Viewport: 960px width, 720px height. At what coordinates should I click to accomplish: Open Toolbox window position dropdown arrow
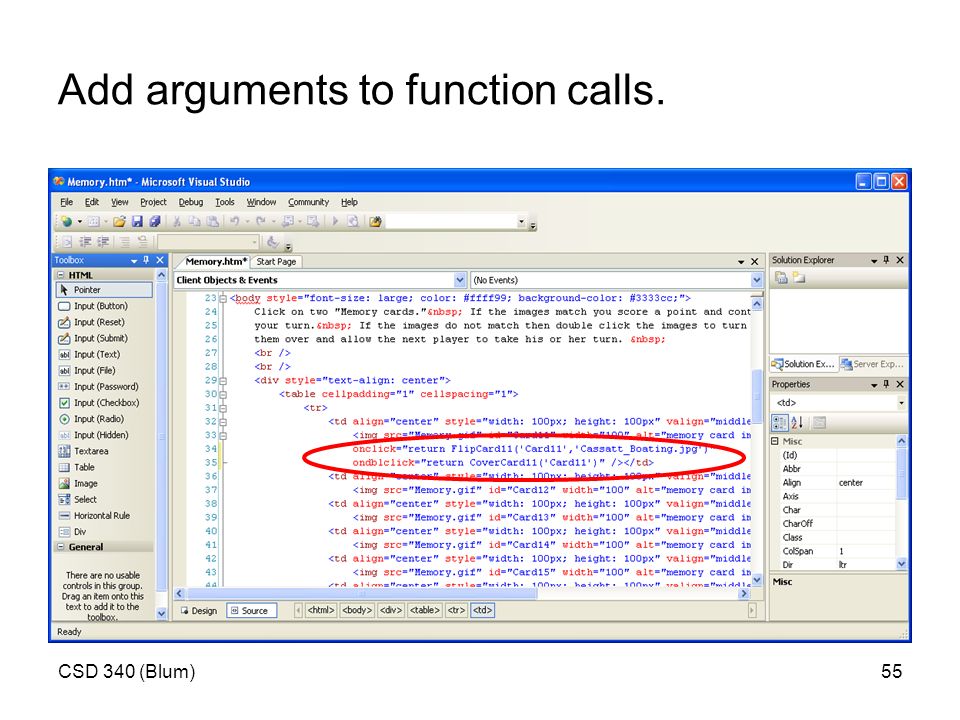click(x=134, y=261)
